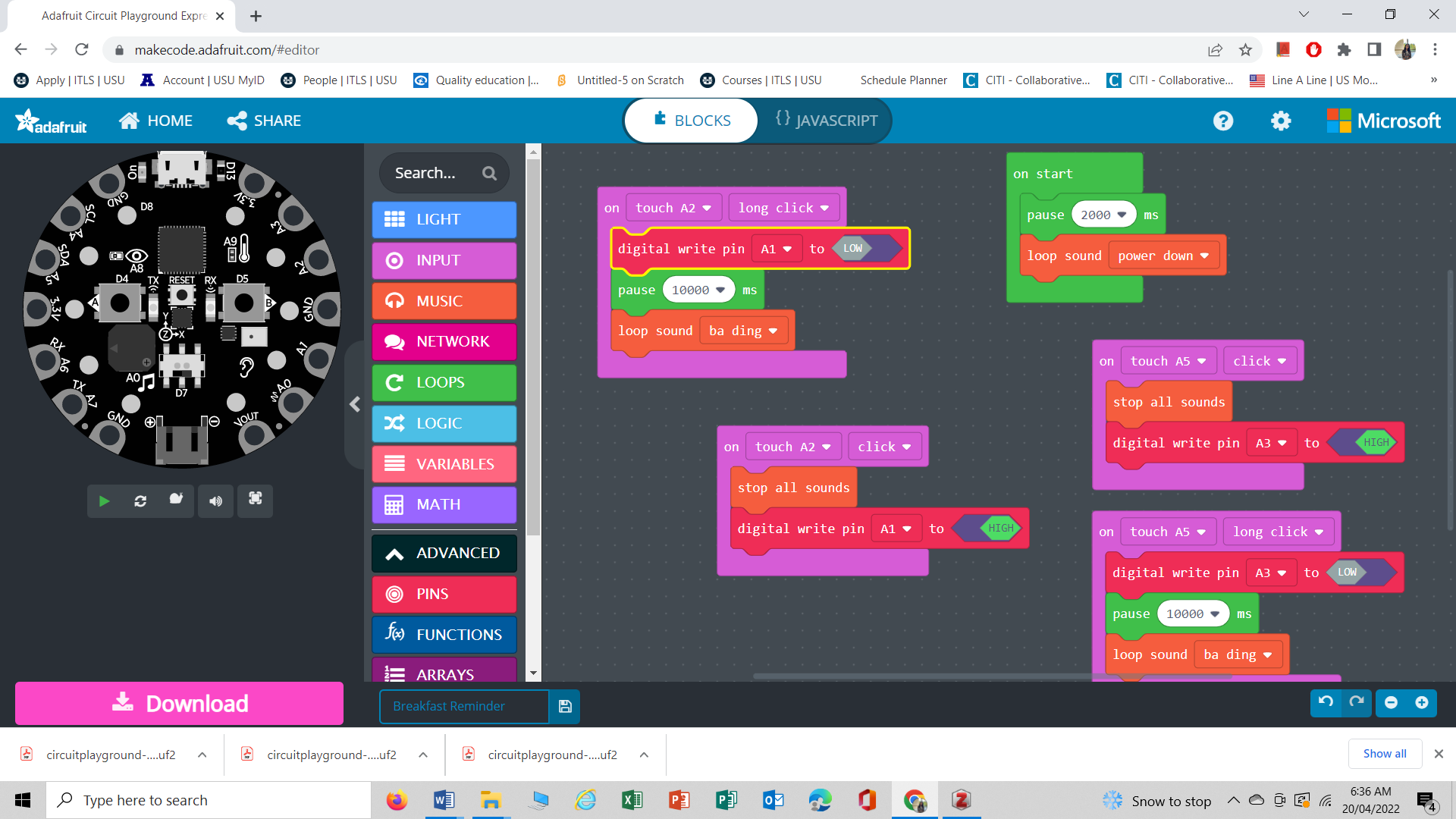
Task: Open the help question mark menu
Action: (x=1223, y=121)
